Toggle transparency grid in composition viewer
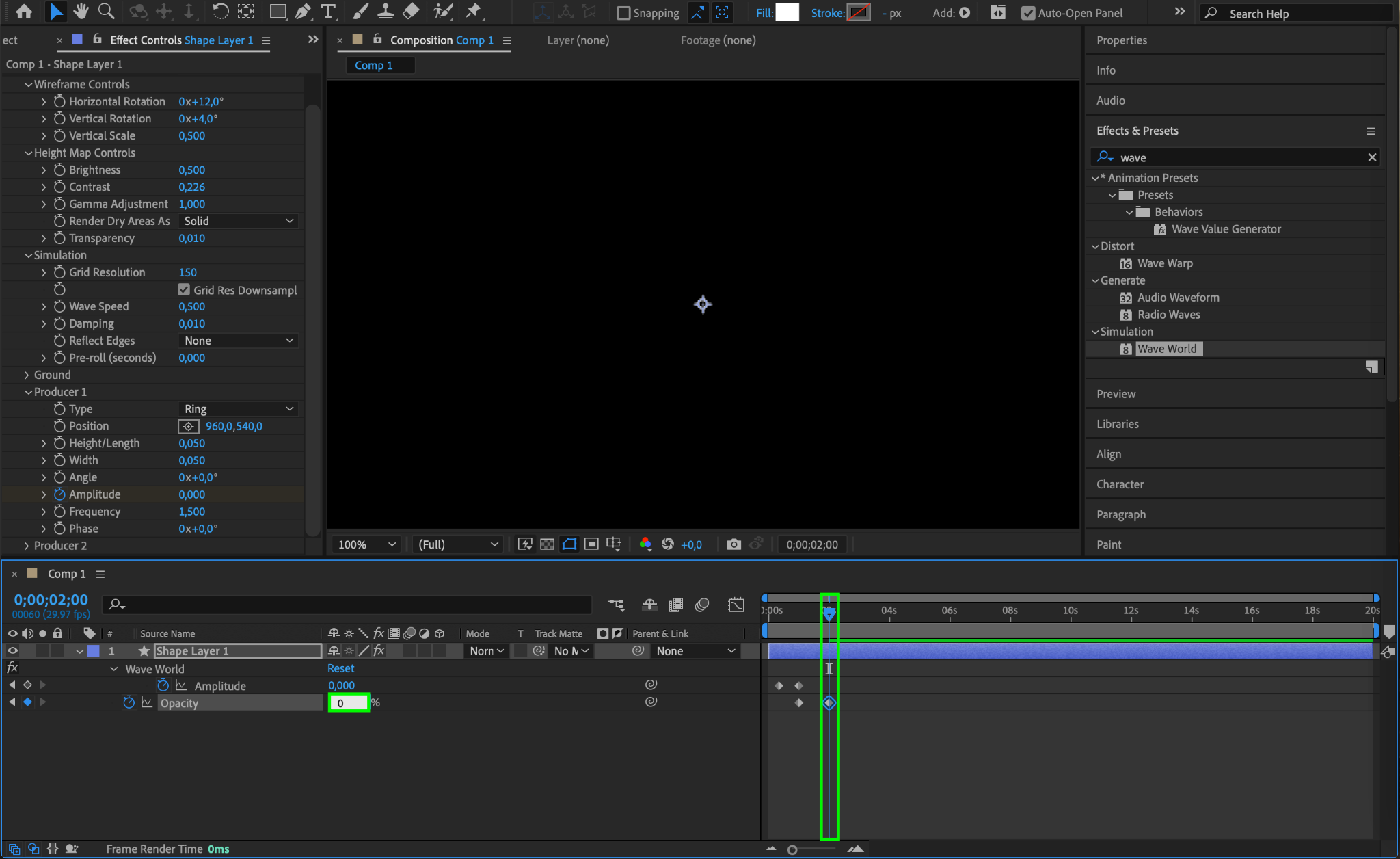The height and width of the screenshot is (859, 1400). coord(547,544)
